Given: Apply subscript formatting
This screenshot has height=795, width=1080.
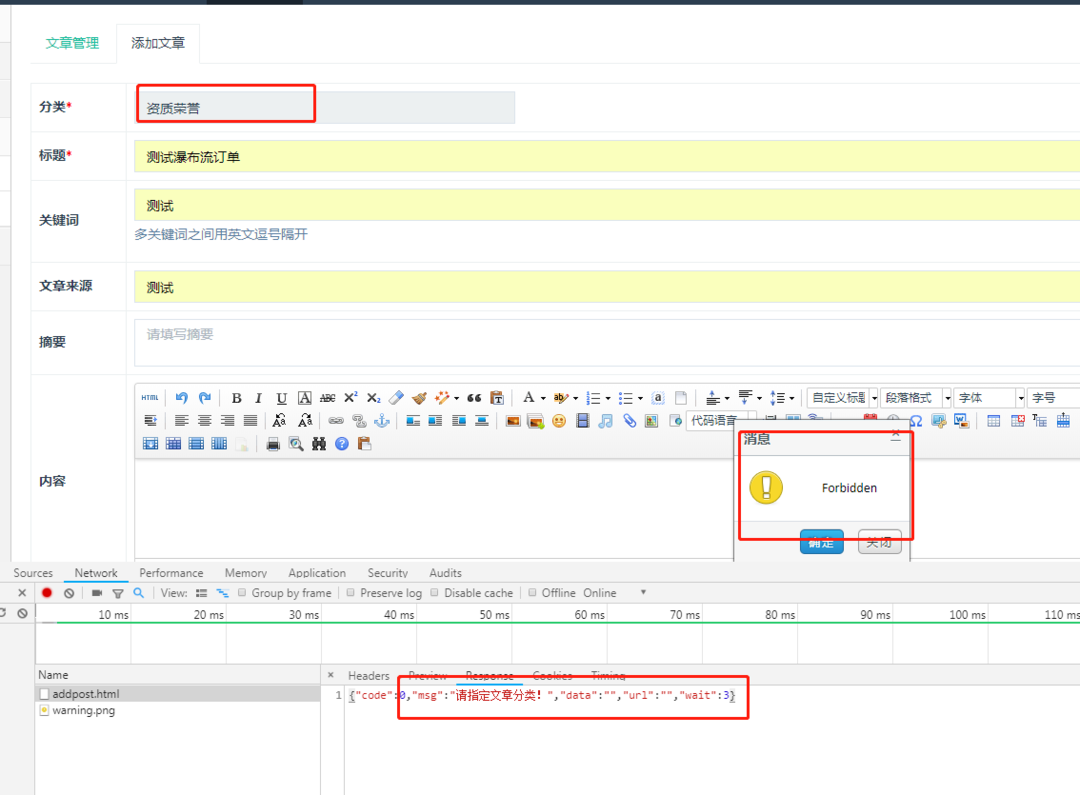Looking at the screenshot, I should click(373, 398).
